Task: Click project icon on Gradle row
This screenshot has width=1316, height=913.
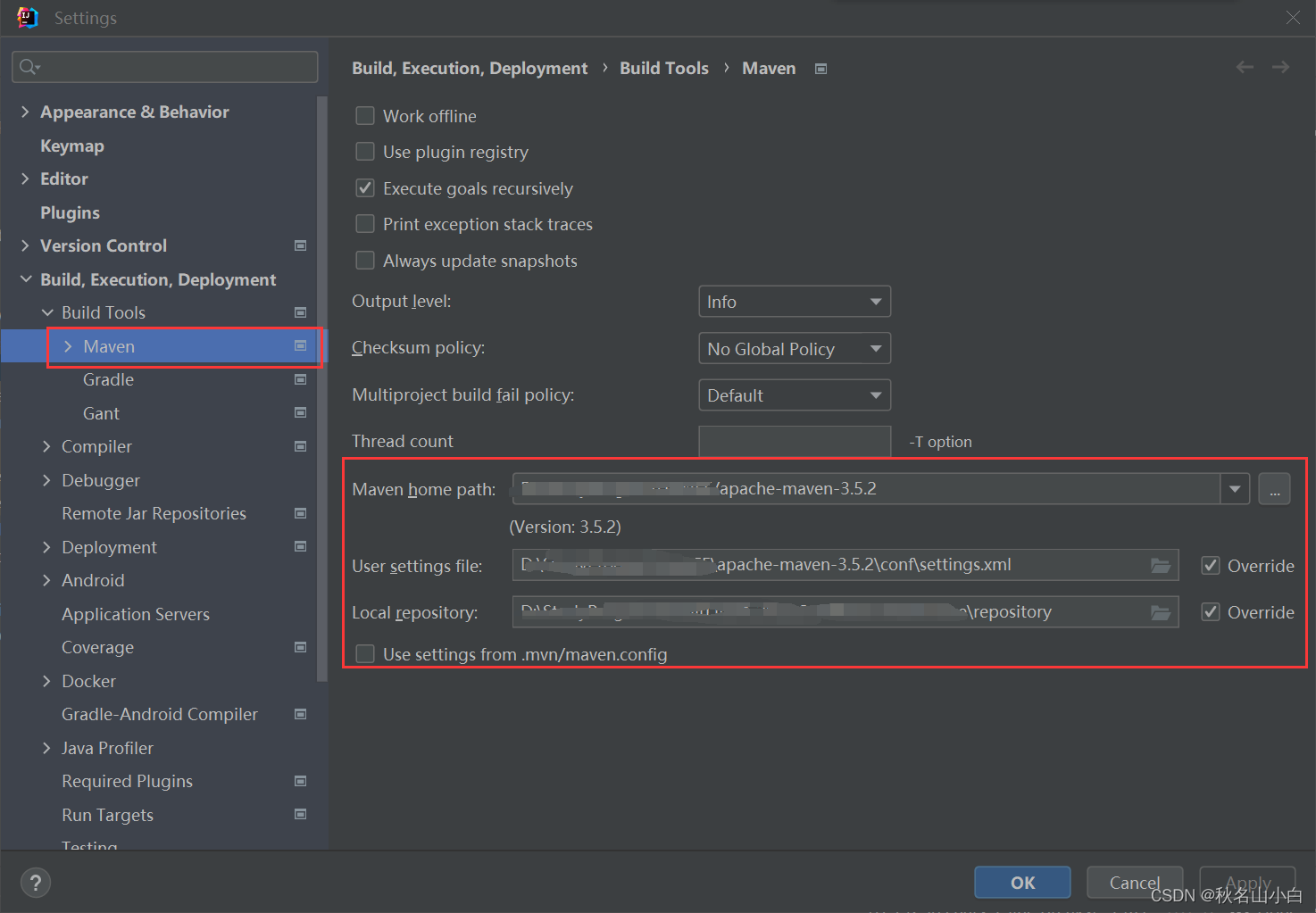Action: (x=301, y=379)
